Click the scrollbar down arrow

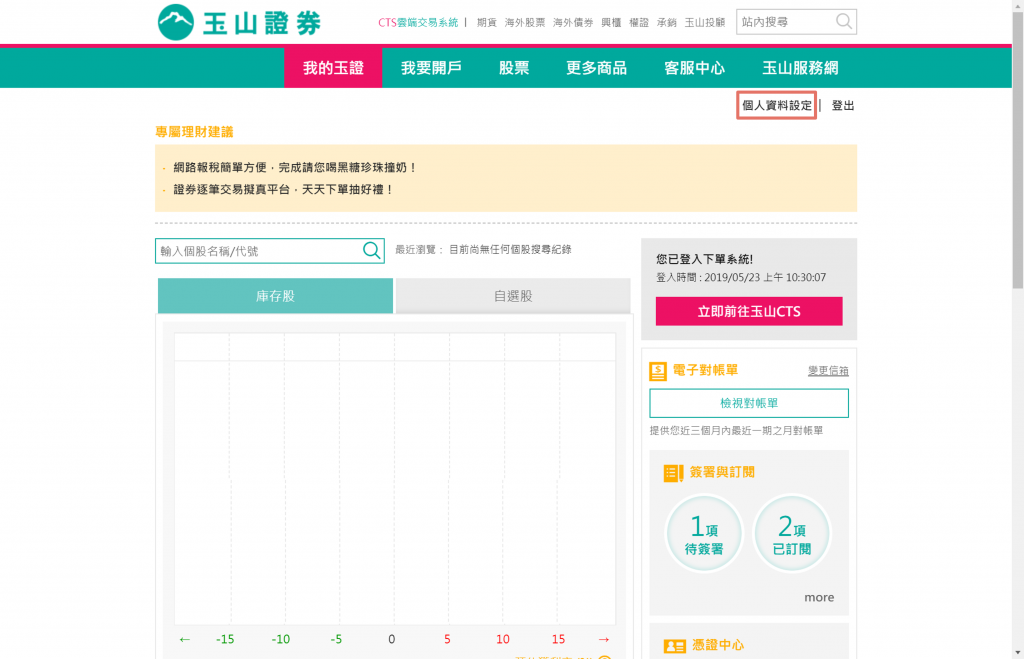[1017, 652]
